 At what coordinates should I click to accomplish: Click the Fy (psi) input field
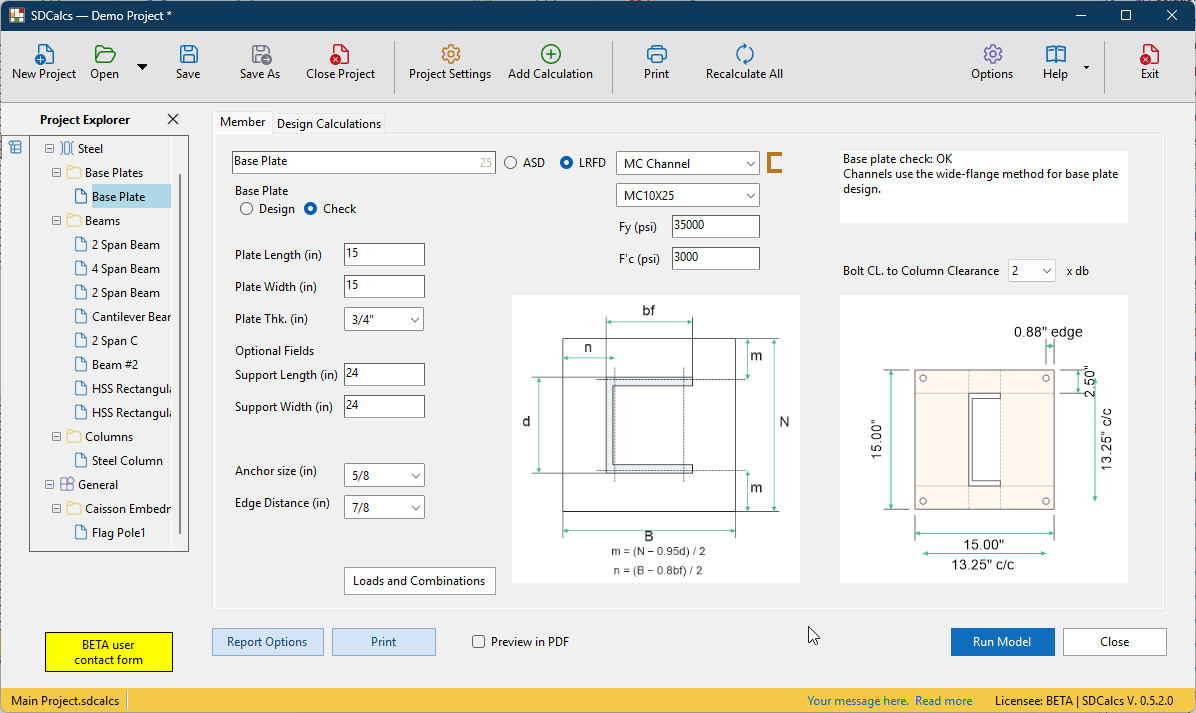tap(715, 226)
